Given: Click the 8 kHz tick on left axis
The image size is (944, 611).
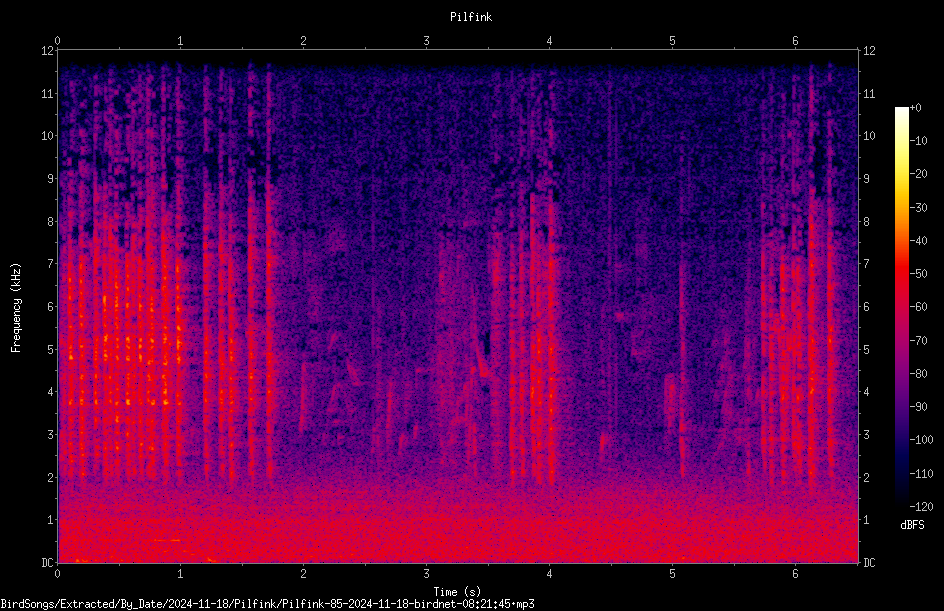Looking at the screenshot, I should [51, 221].
